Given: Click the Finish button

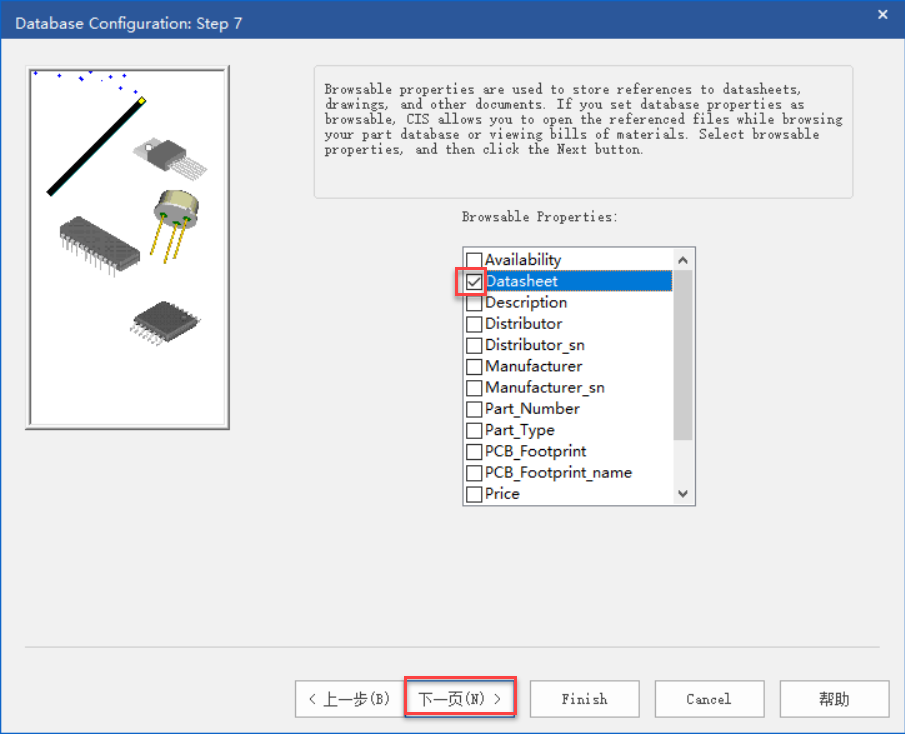Looking at the screenshot, I should tap(584, 699).
